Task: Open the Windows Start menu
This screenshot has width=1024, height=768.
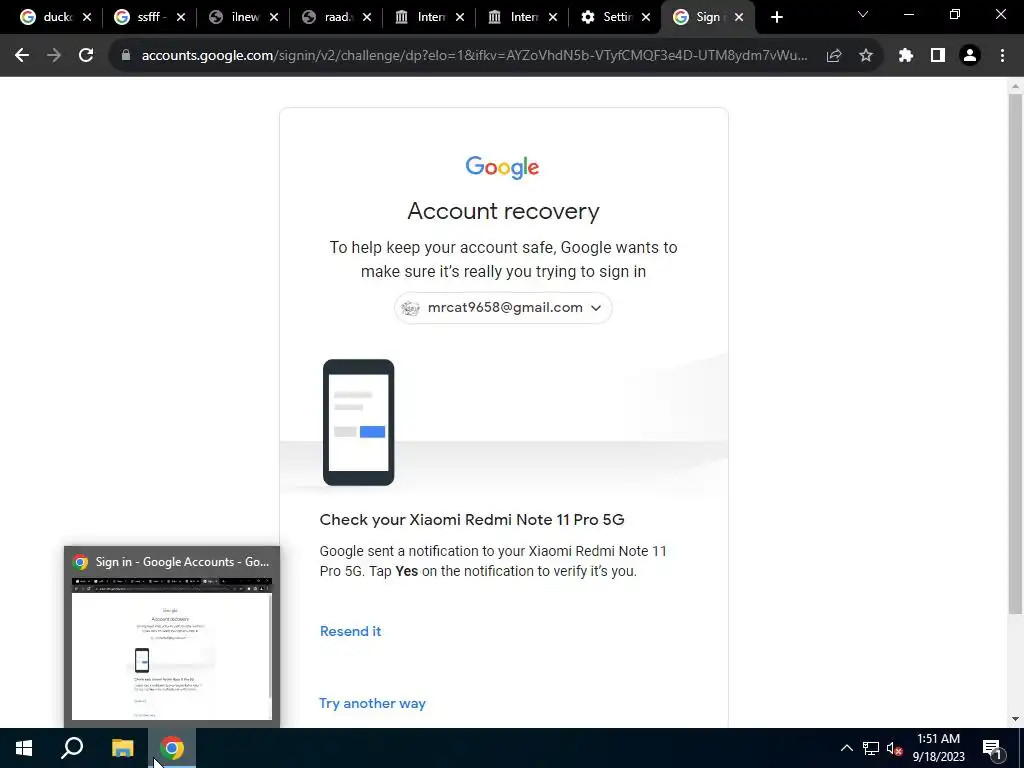Action: click(x=24, y=748)
